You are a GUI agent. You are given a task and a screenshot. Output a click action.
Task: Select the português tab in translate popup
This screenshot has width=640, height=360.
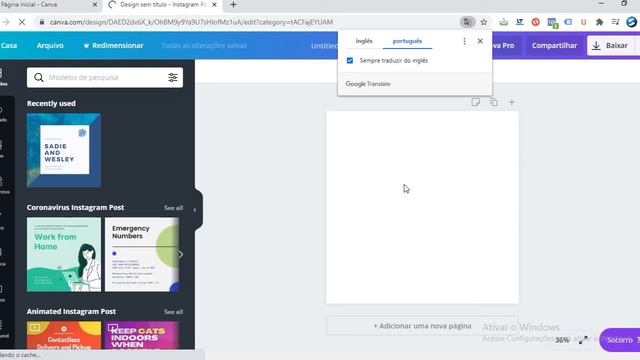[407, 41]
